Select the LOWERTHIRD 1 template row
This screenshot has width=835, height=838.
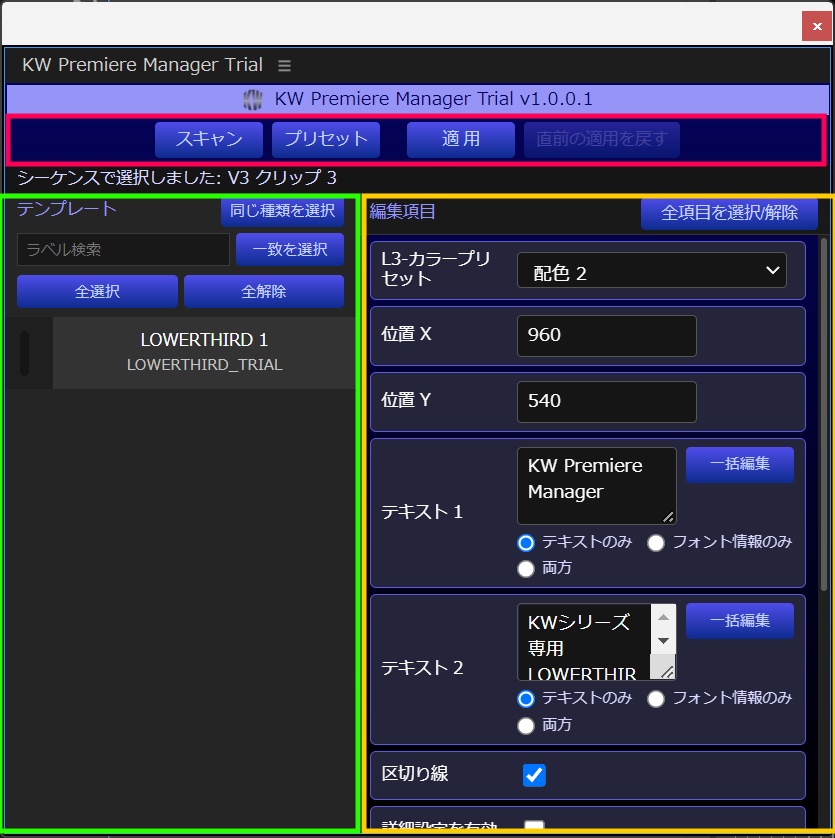204,353
